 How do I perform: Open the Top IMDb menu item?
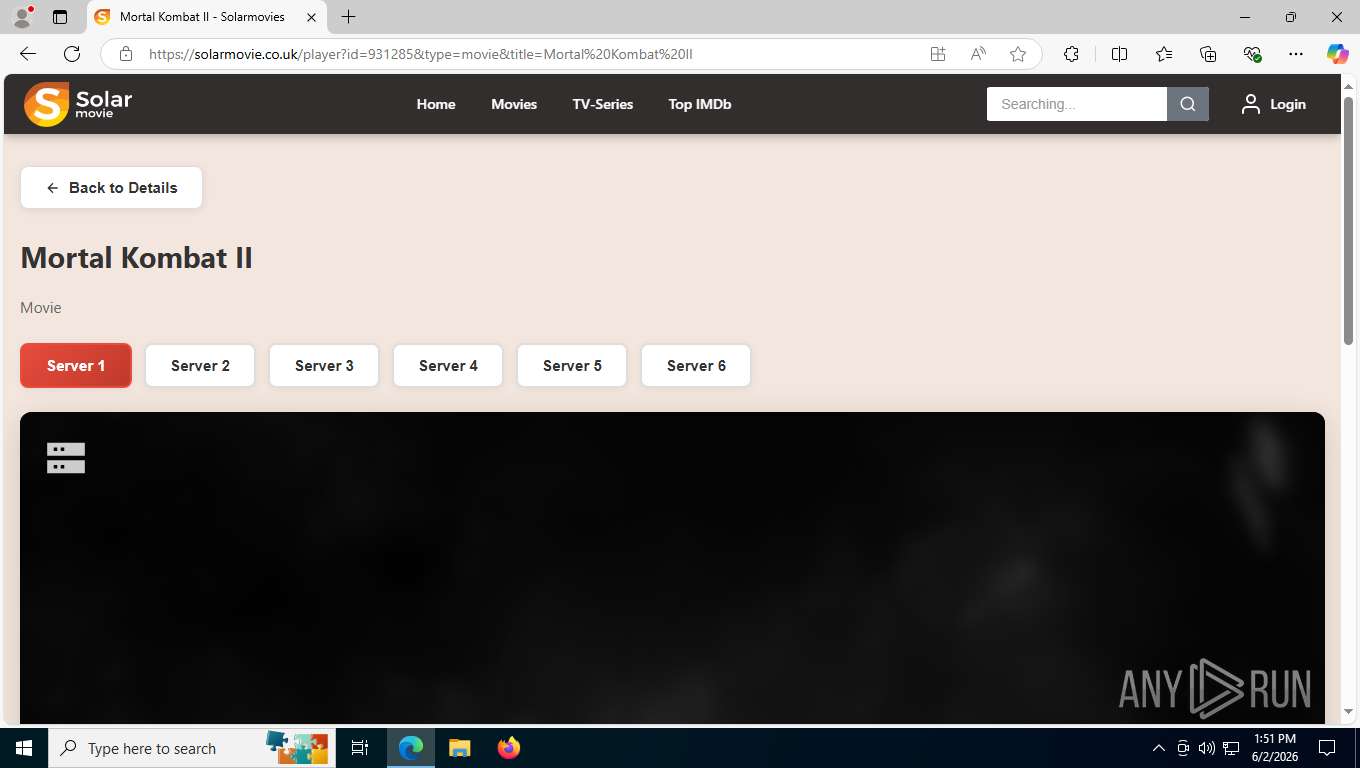[700, 104]
